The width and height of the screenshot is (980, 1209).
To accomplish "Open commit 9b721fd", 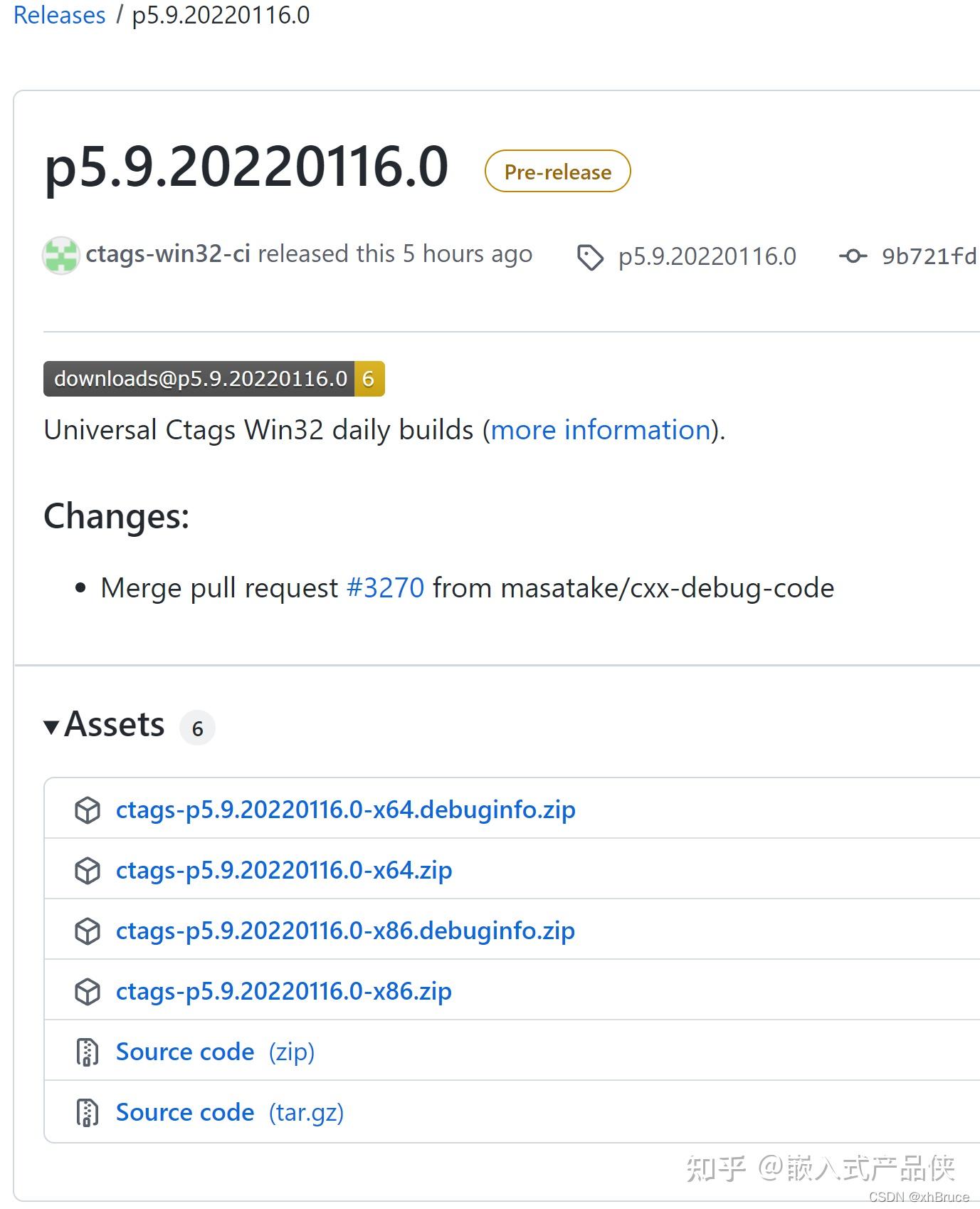I will (x=929, y=256).
